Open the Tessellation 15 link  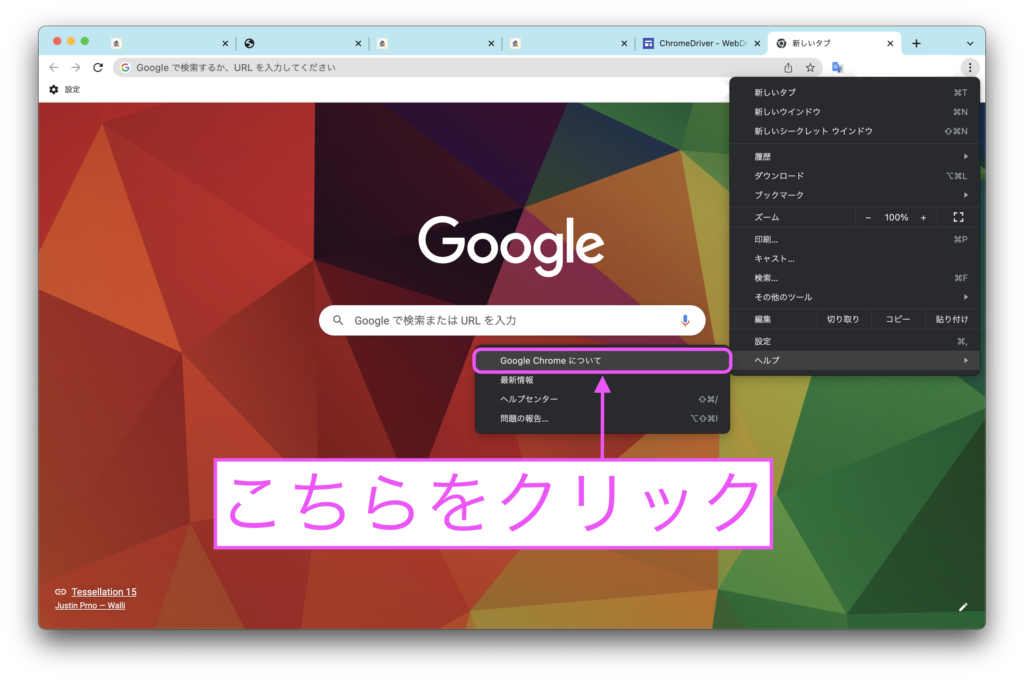104,592
